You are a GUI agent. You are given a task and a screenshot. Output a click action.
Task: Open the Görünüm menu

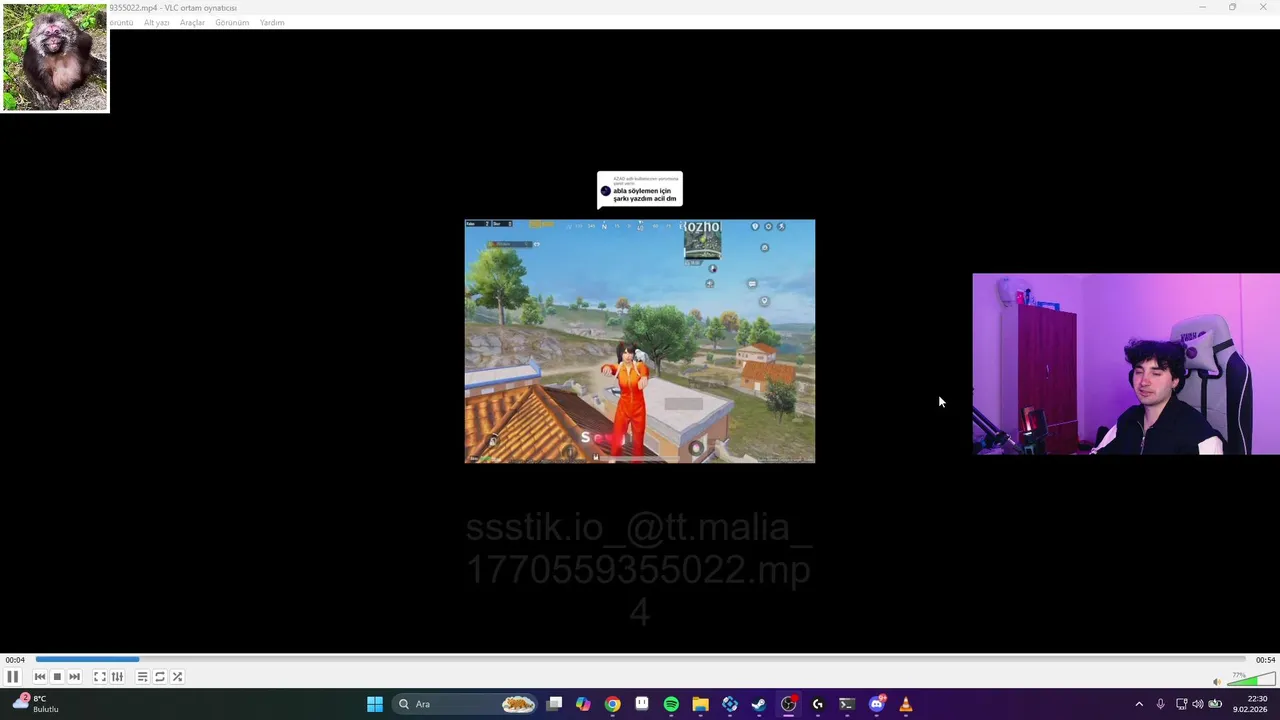(x=232, y=22)
